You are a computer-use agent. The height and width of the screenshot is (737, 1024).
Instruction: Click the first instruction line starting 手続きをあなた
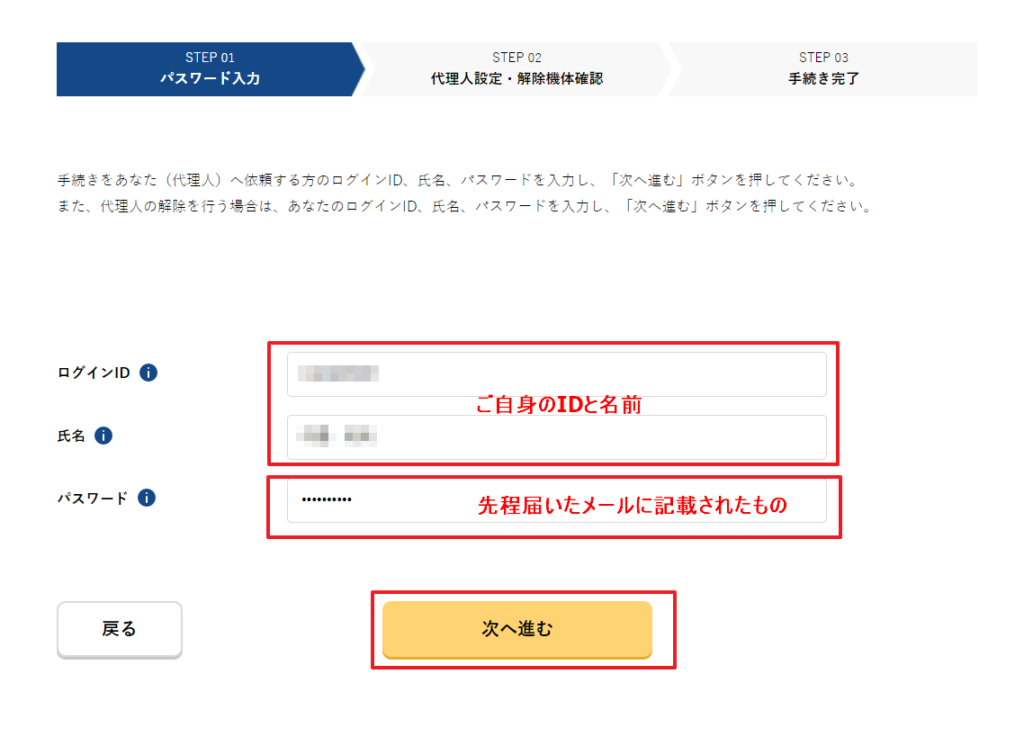coord(459,182)
